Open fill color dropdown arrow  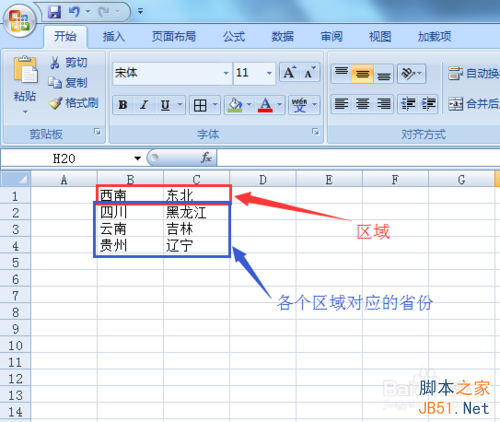(x=249, y=105)
